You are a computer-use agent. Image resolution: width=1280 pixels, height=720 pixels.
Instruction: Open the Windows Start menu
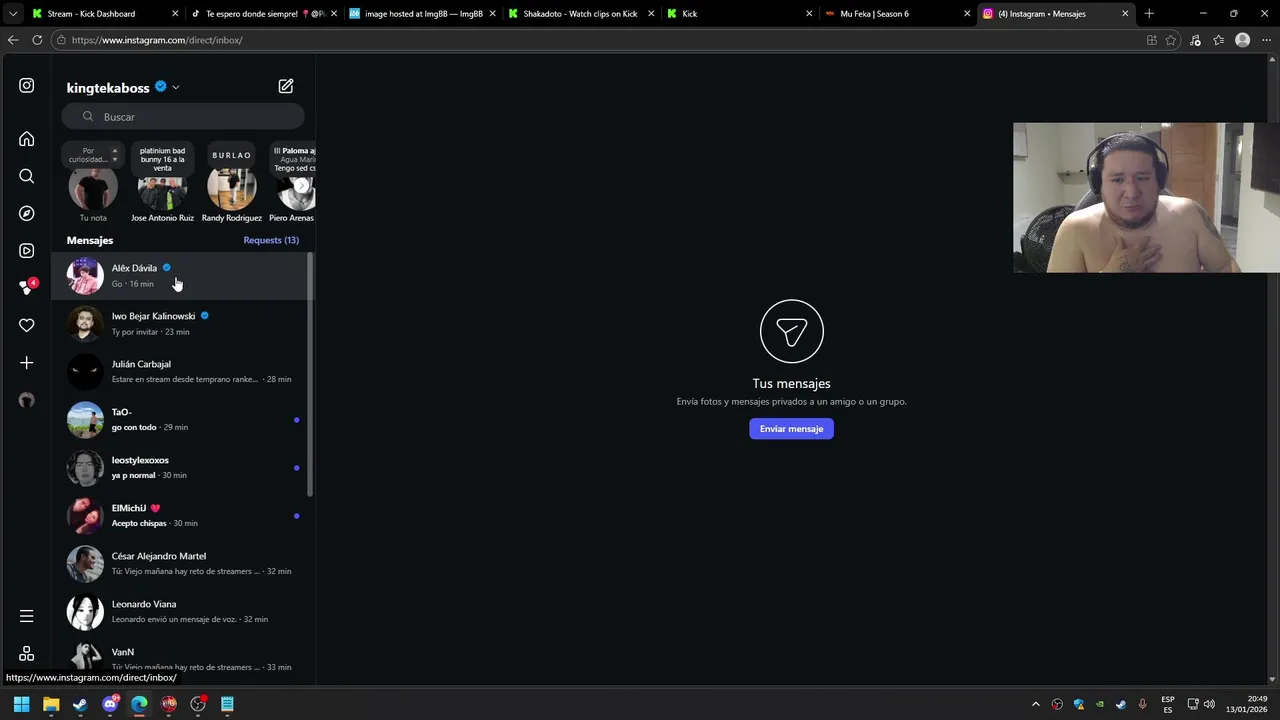(x=21, y=704)
